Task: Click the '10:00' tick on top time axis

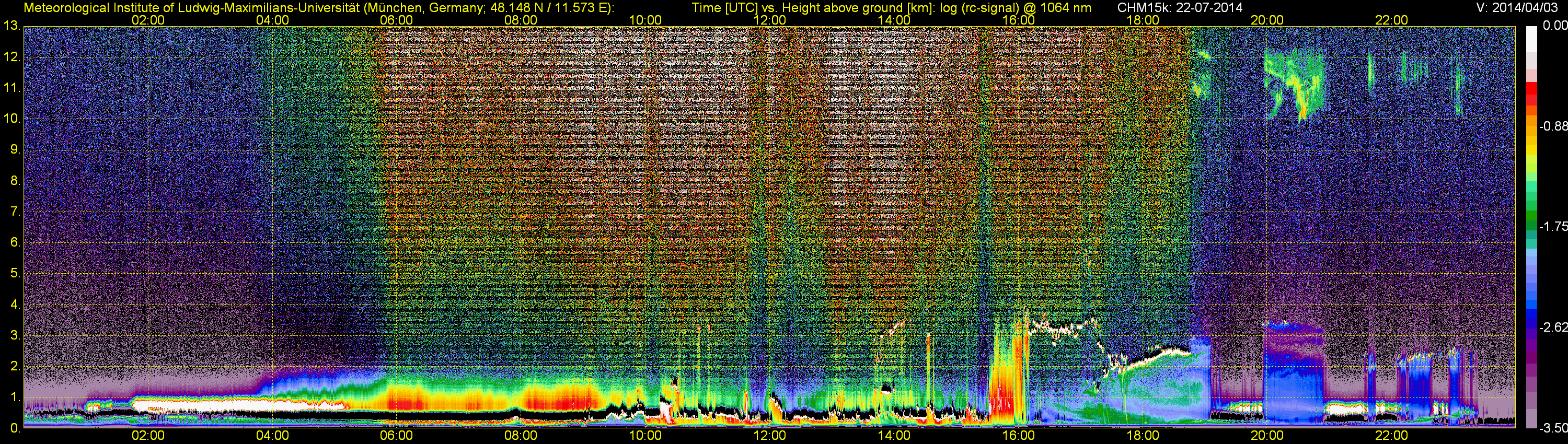Action: pyautogui.click(x=645, y=20)
